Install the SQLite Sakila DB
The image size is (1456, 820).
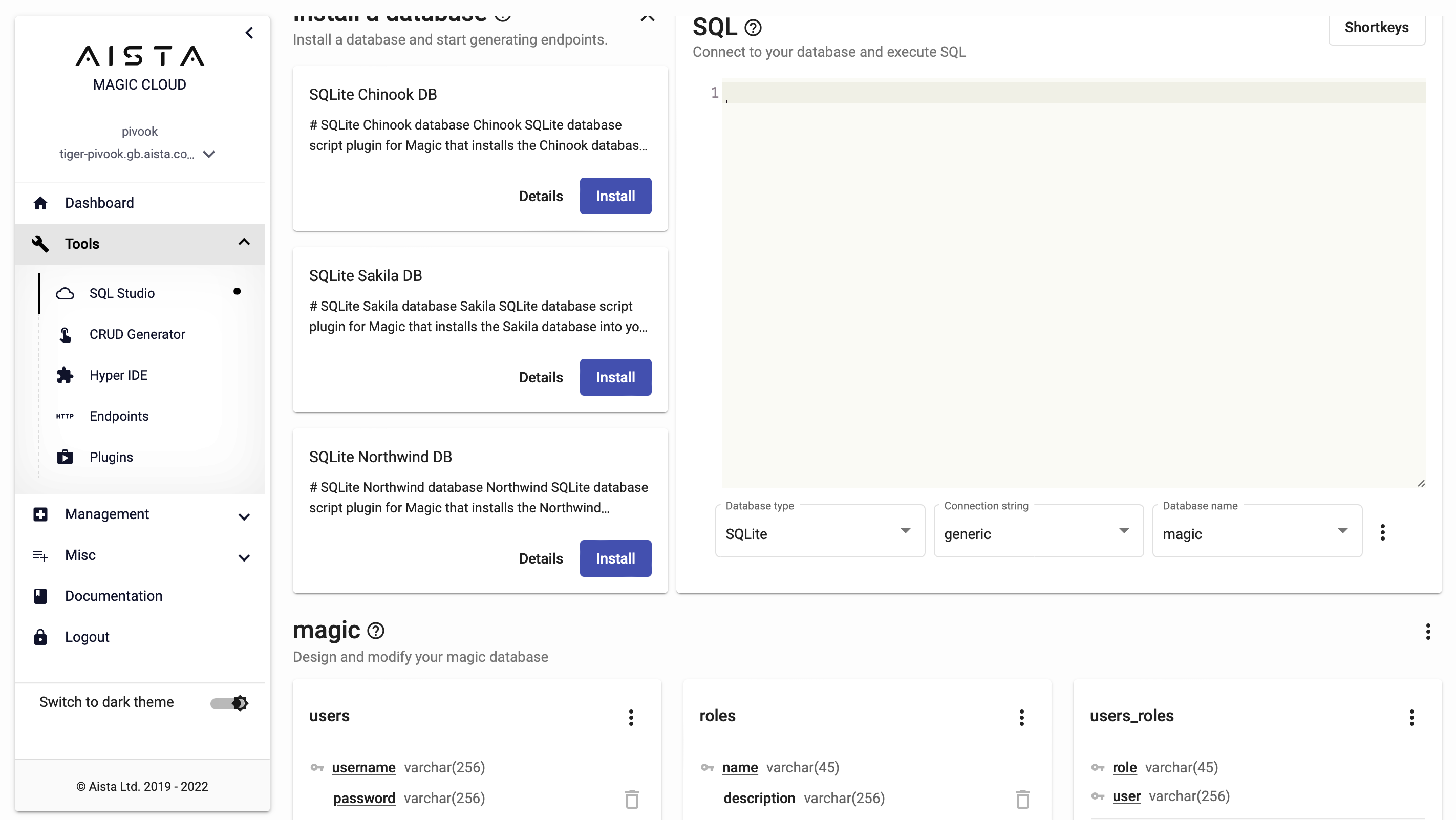click(615, 377)
